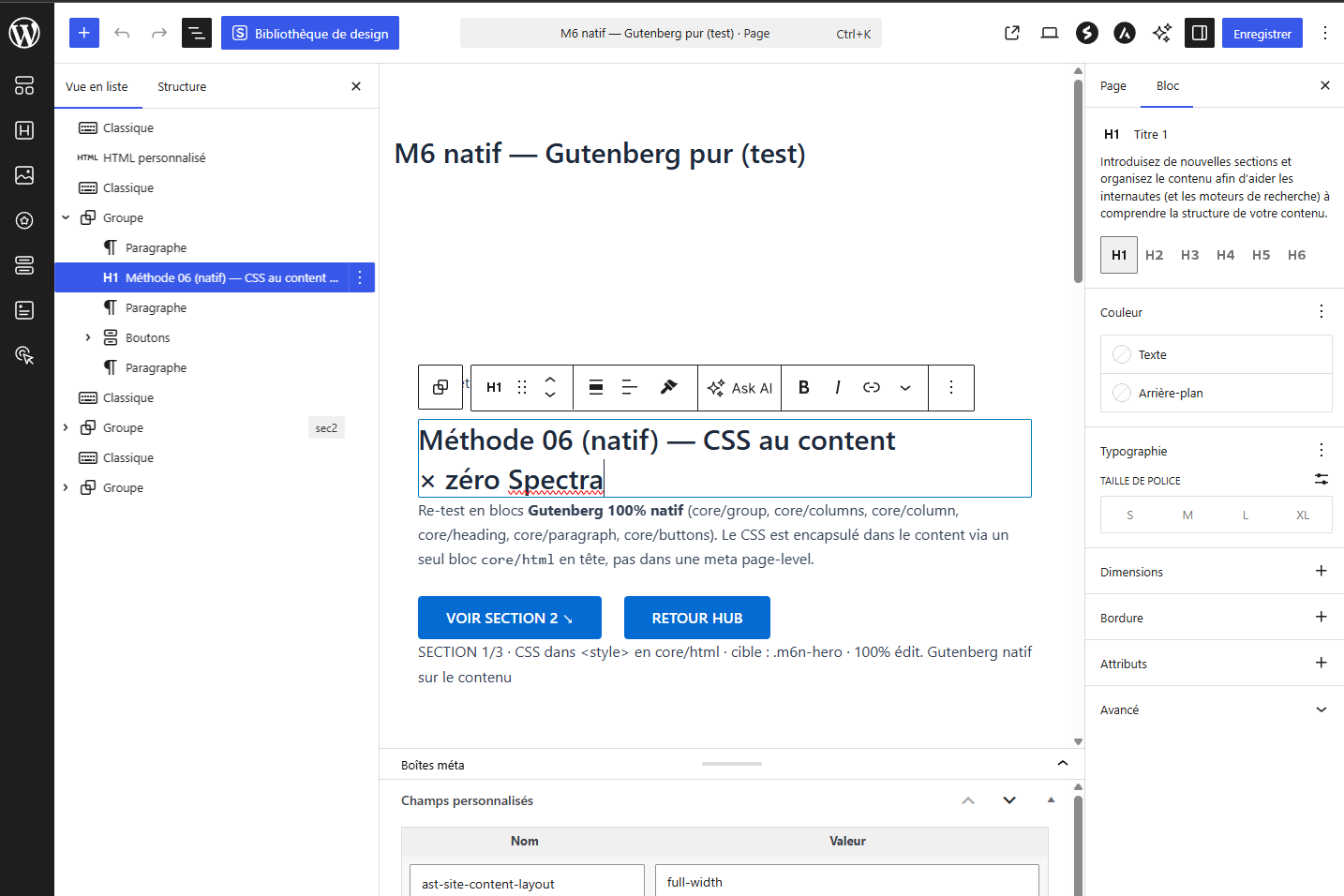Add a Bordure option
Screen dimensions: 1344x896
pyautogui.click(x=1322, y=617)
